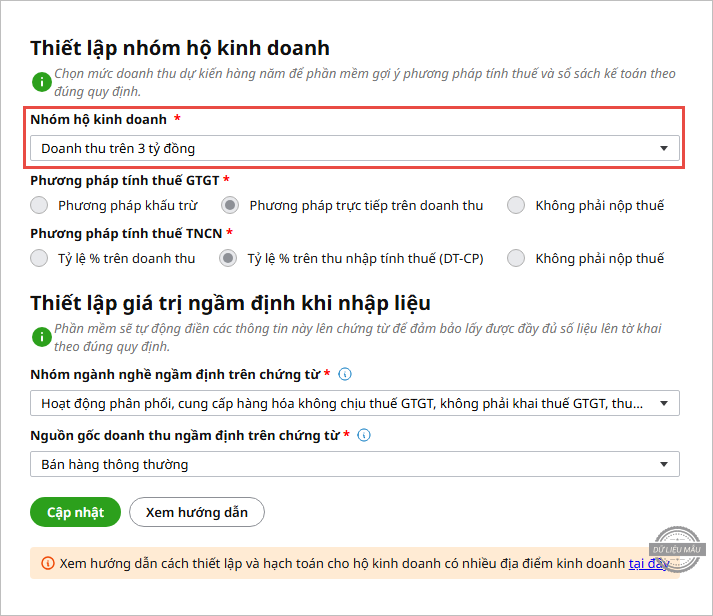Select Phương pháp khấu trừ for GTGT
713x616 pixels.
(39, 205)
